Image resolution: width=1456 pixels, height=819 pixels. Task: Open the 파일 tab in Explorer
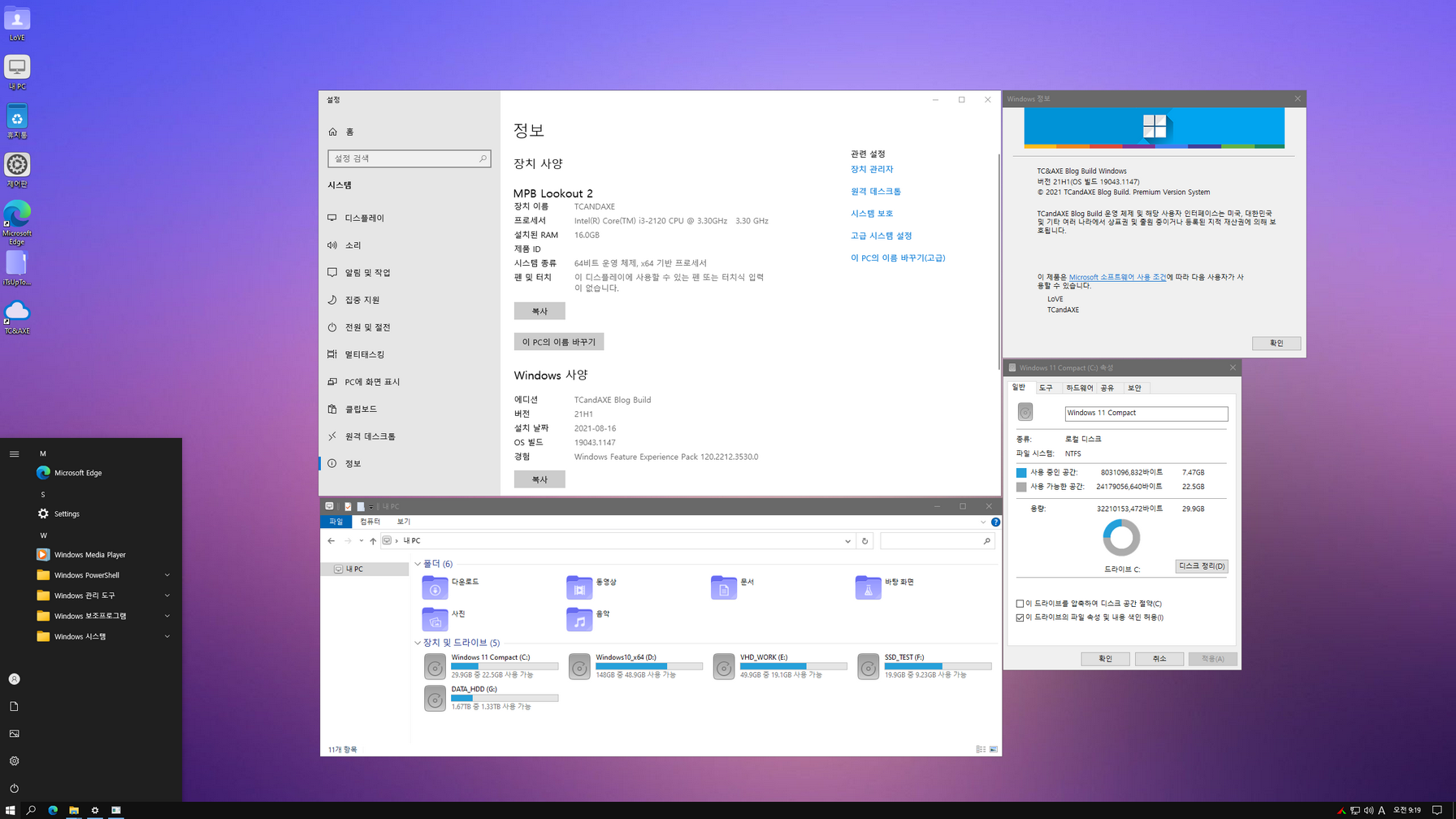336,522
